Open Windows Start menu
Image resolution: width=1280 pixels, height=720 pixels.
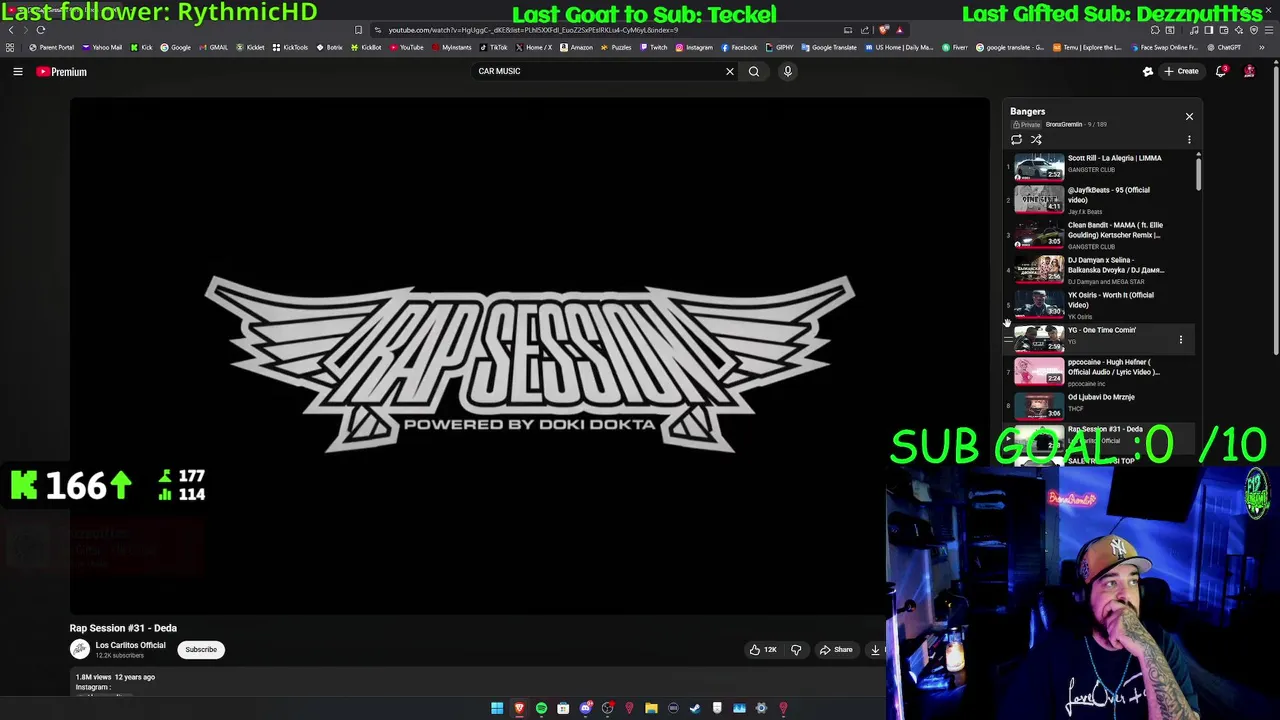tap(497, 708)
